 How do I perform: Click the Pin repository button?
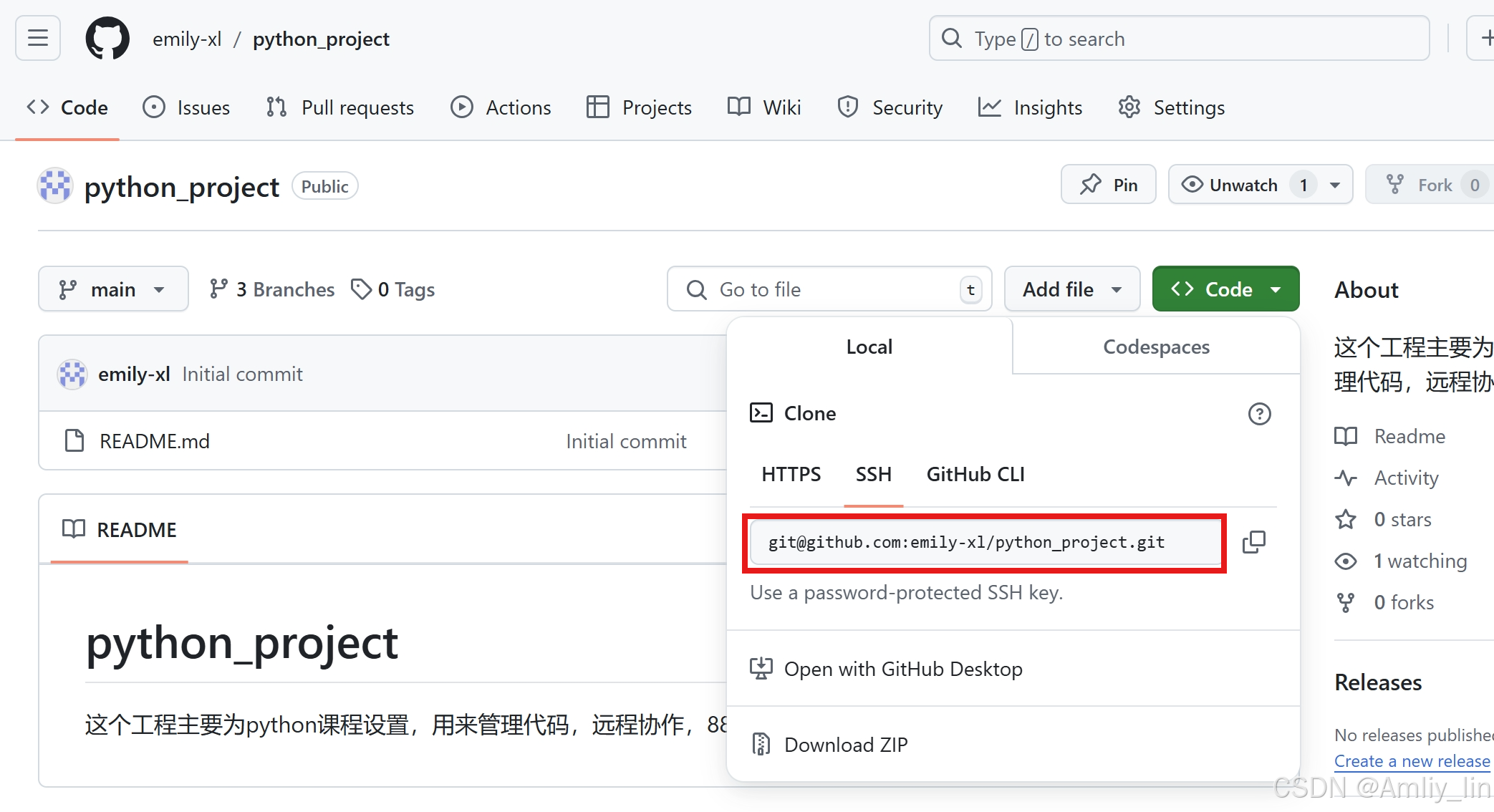coord(1108,185)
